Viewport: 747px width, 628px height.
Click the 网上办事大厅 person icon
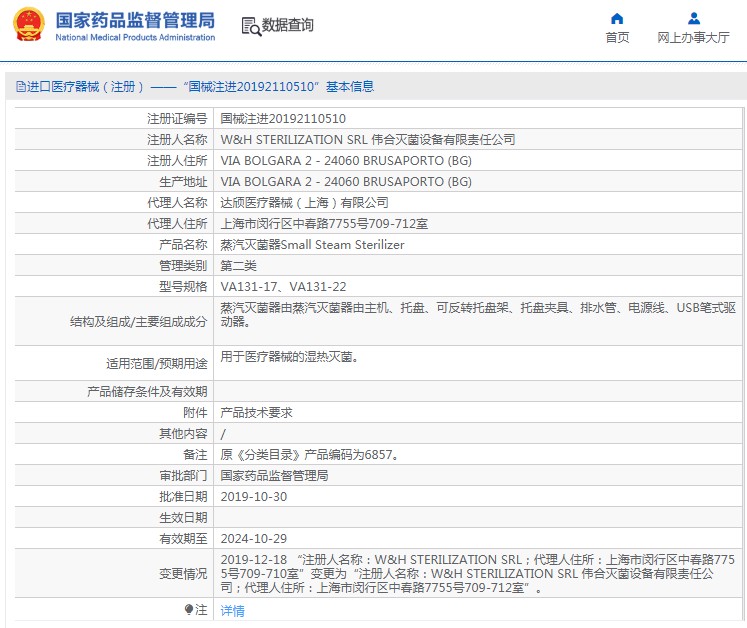(x=694, y=19)
